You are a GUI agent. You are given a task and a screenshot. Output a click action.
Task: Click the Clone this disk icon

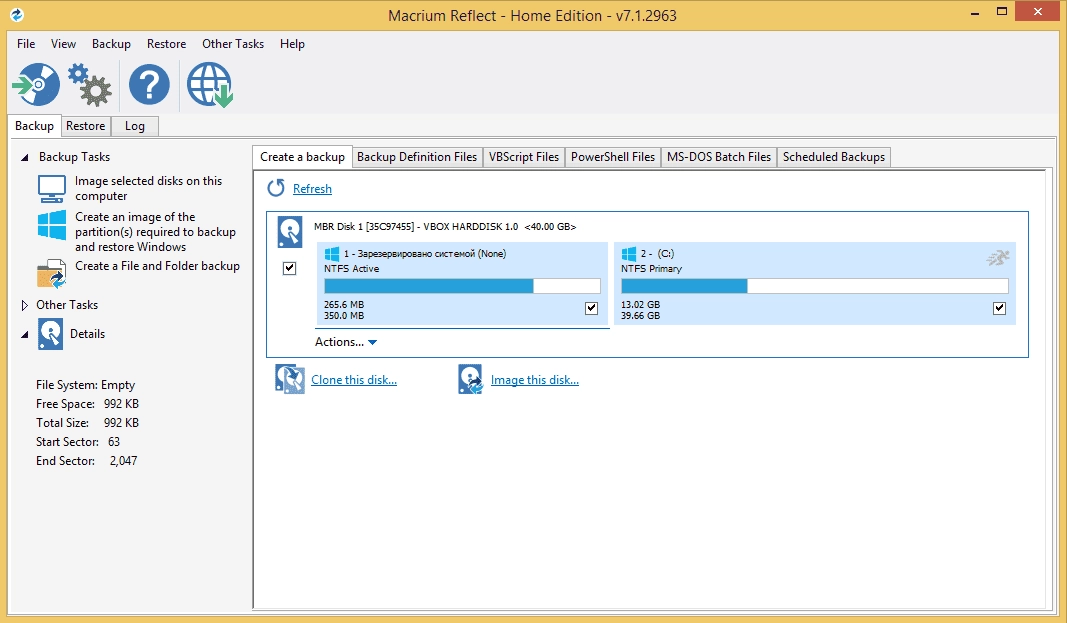pos(290,379)
